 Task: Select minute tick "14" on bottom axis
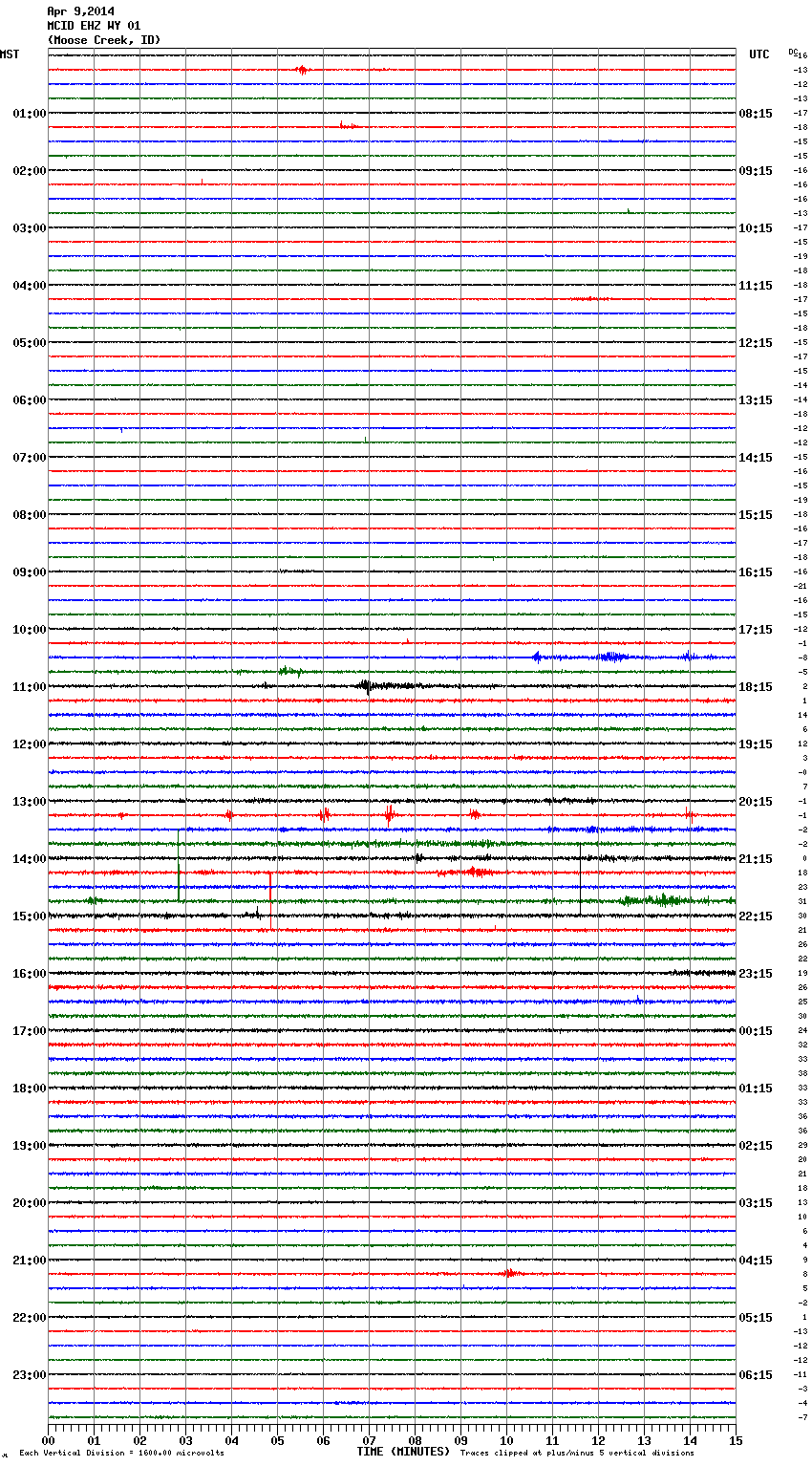click(690, 1440)
